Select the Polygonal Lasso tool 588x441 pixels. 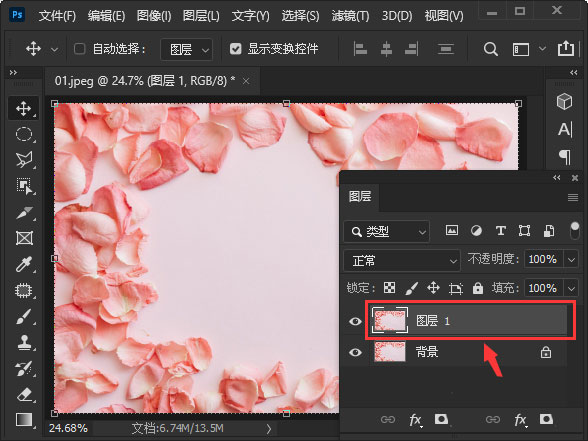pos(24,160)
